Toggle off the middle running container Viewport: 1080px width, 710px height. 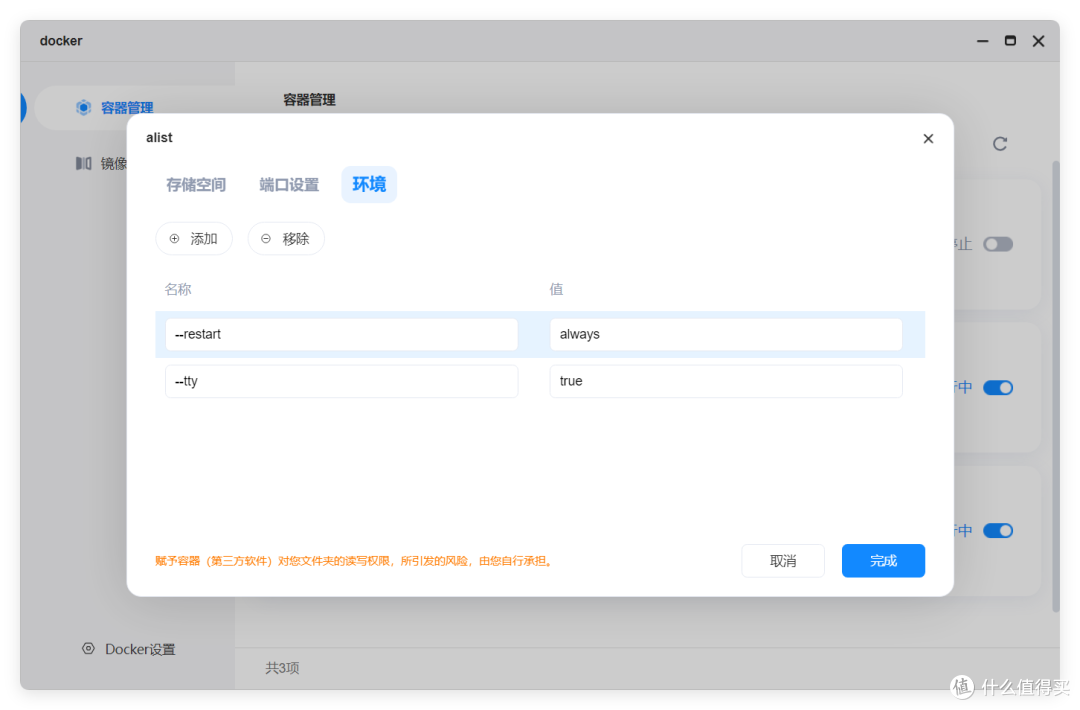click(x=998, y=387)
